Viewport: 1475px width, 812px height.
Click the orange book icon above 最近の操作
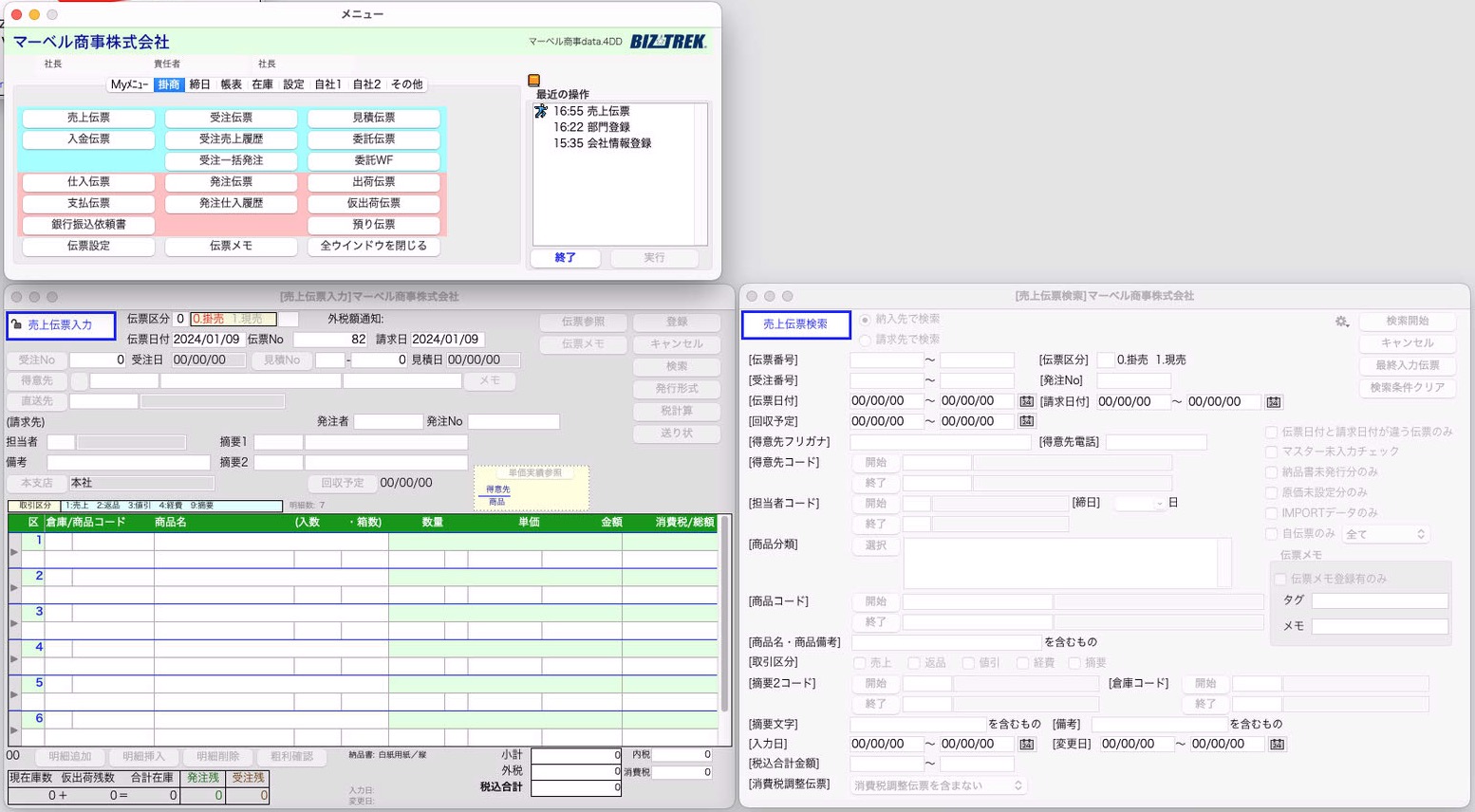pos(533,81)
